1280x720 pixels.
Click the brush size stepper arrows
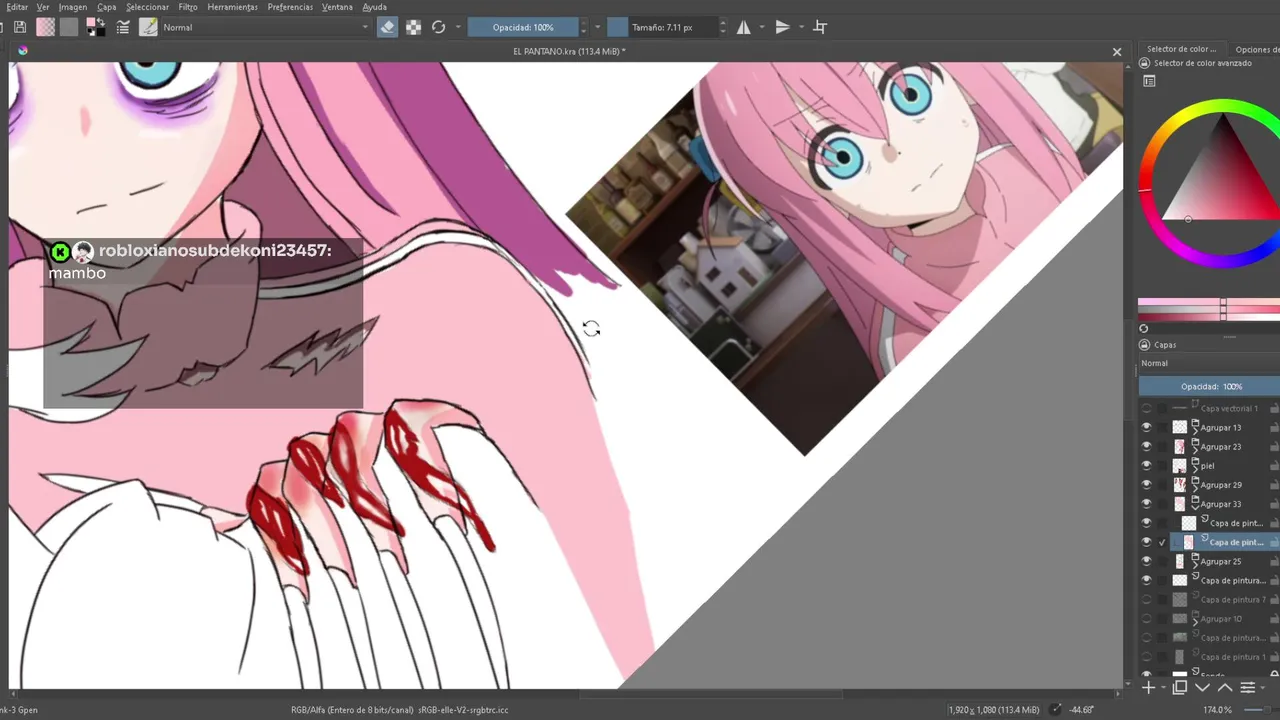point(723,27)
